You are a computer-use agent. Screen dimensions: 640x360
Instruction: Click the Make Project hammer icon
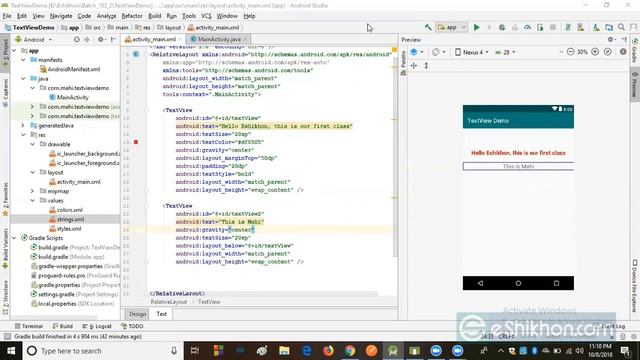(428, 27)
